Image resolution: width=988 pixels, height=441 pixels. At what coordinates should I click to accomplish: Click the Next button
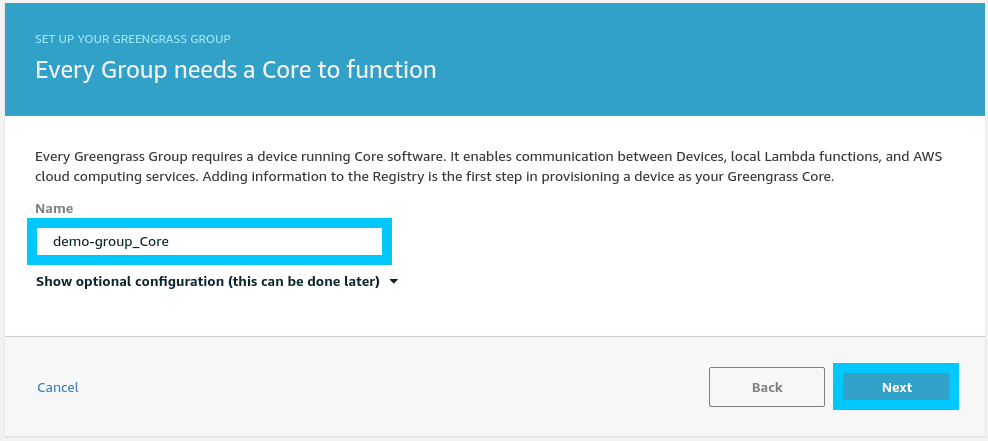[896, 387]
